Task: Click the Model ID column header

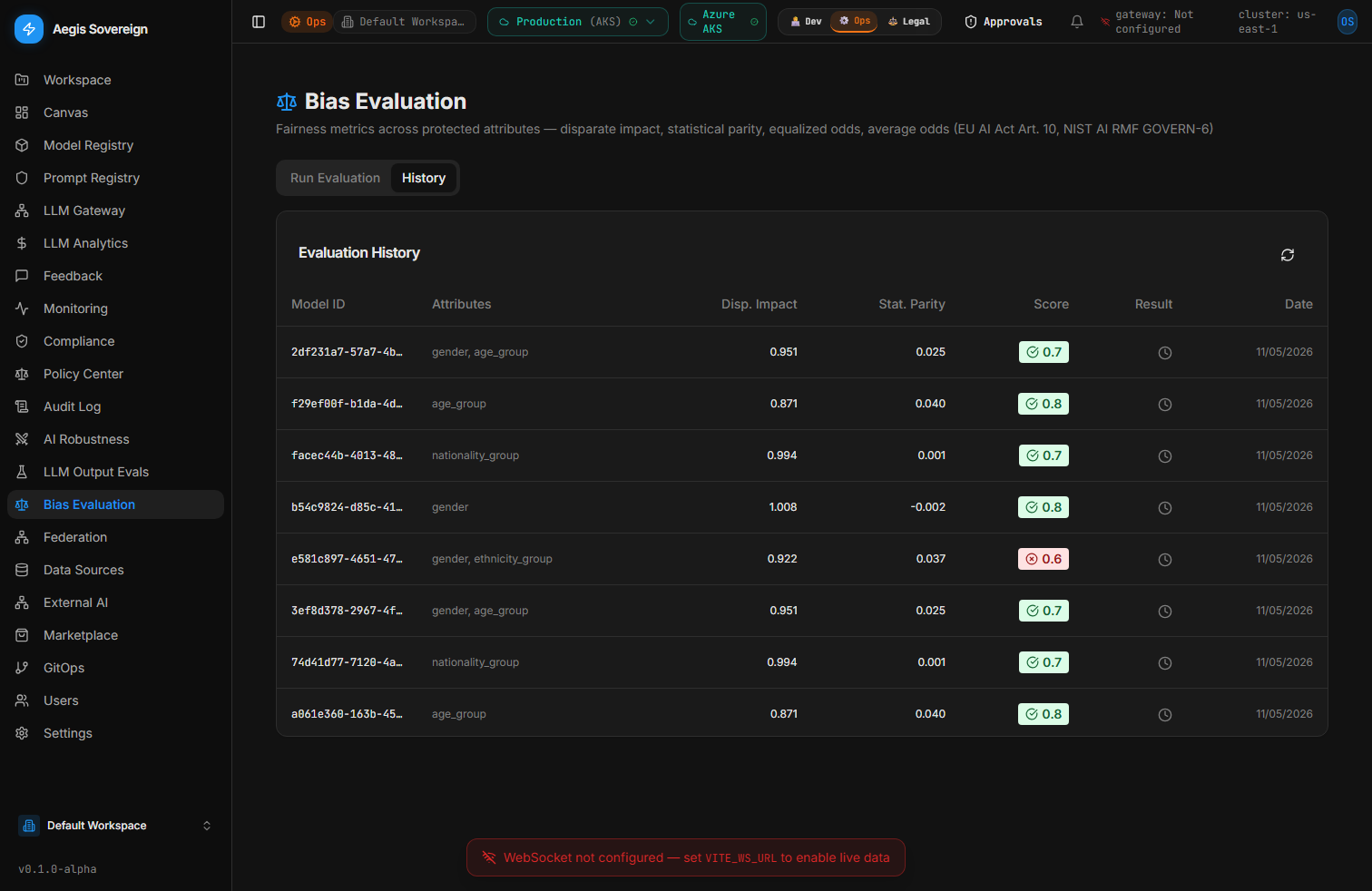Action: pos(318,304)
